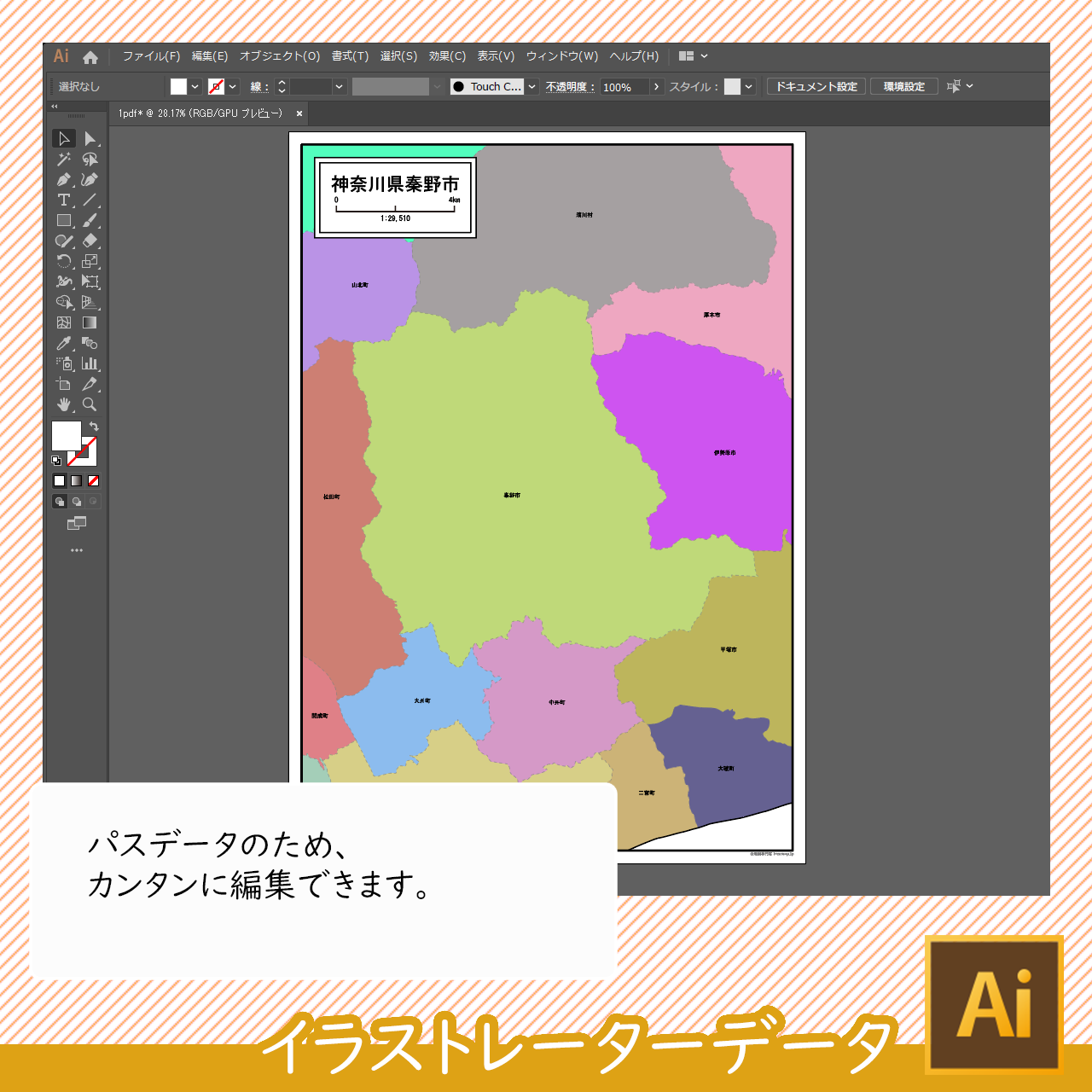Activate the Type tool
The image size is (1092, 1092).
coord(64,200)
